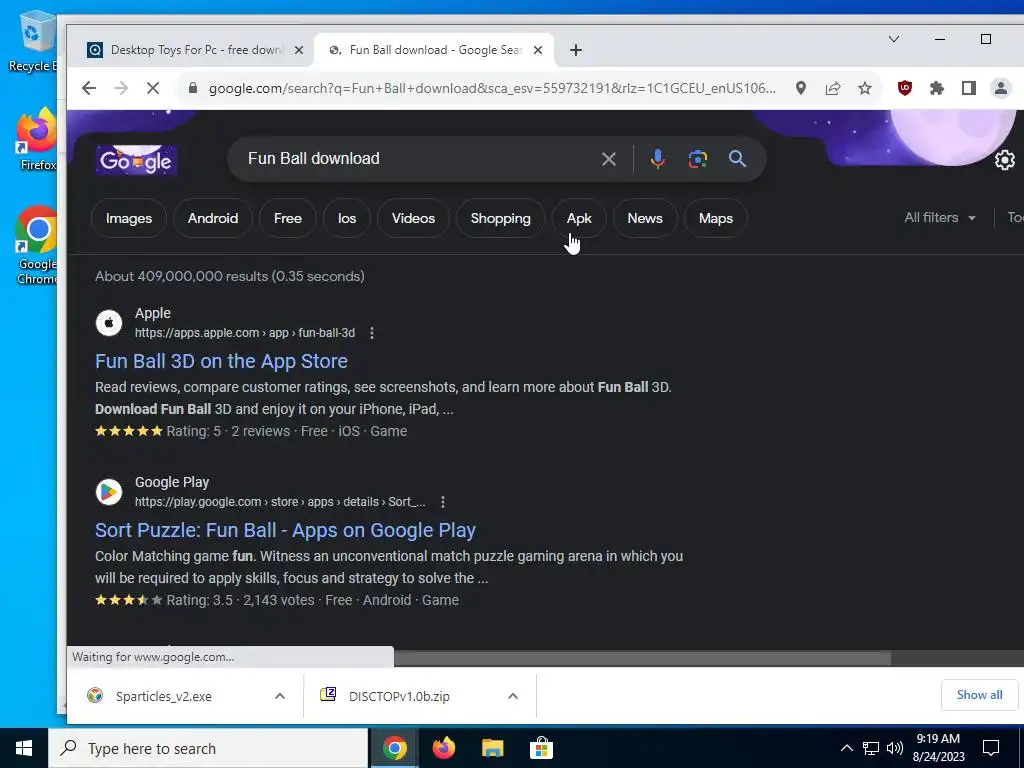Filter results by Shopping
1024x768 pixels.
pos(501,218)
